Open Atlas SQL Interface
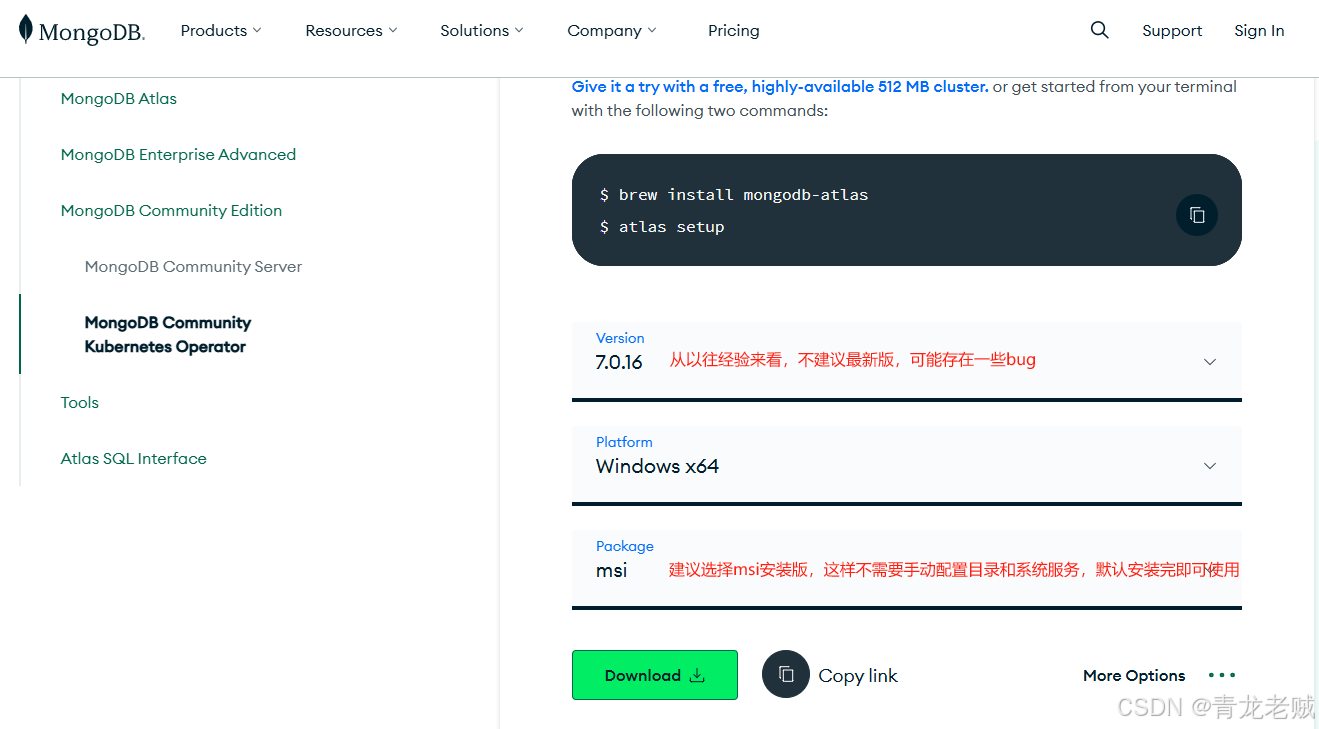The height and width of the screenshot is (729, 1319). point(134,458)
